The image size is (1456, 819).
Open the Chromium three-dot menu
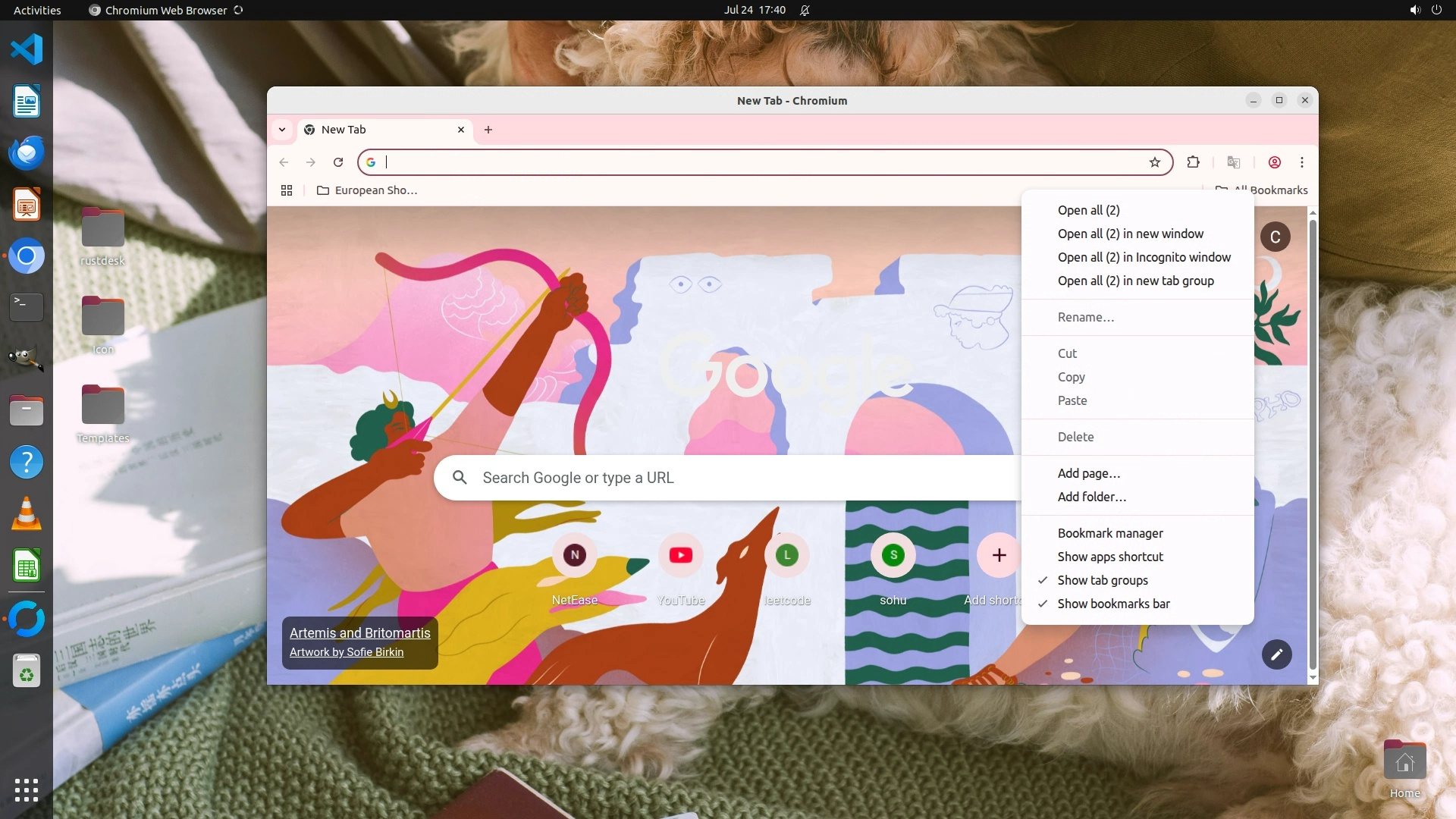pyautogui.click(x=1302, y=162)
